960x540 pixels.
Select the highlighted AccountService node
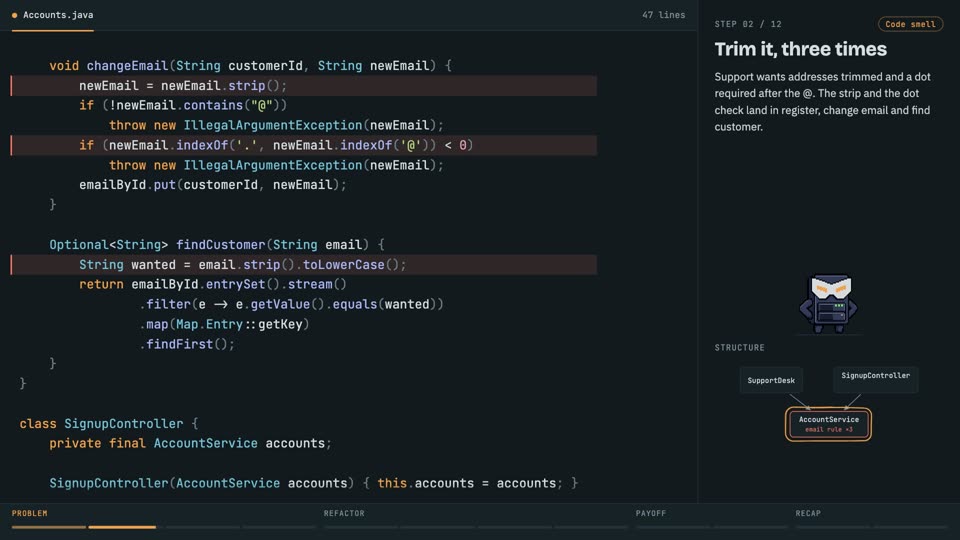(828, 424)
